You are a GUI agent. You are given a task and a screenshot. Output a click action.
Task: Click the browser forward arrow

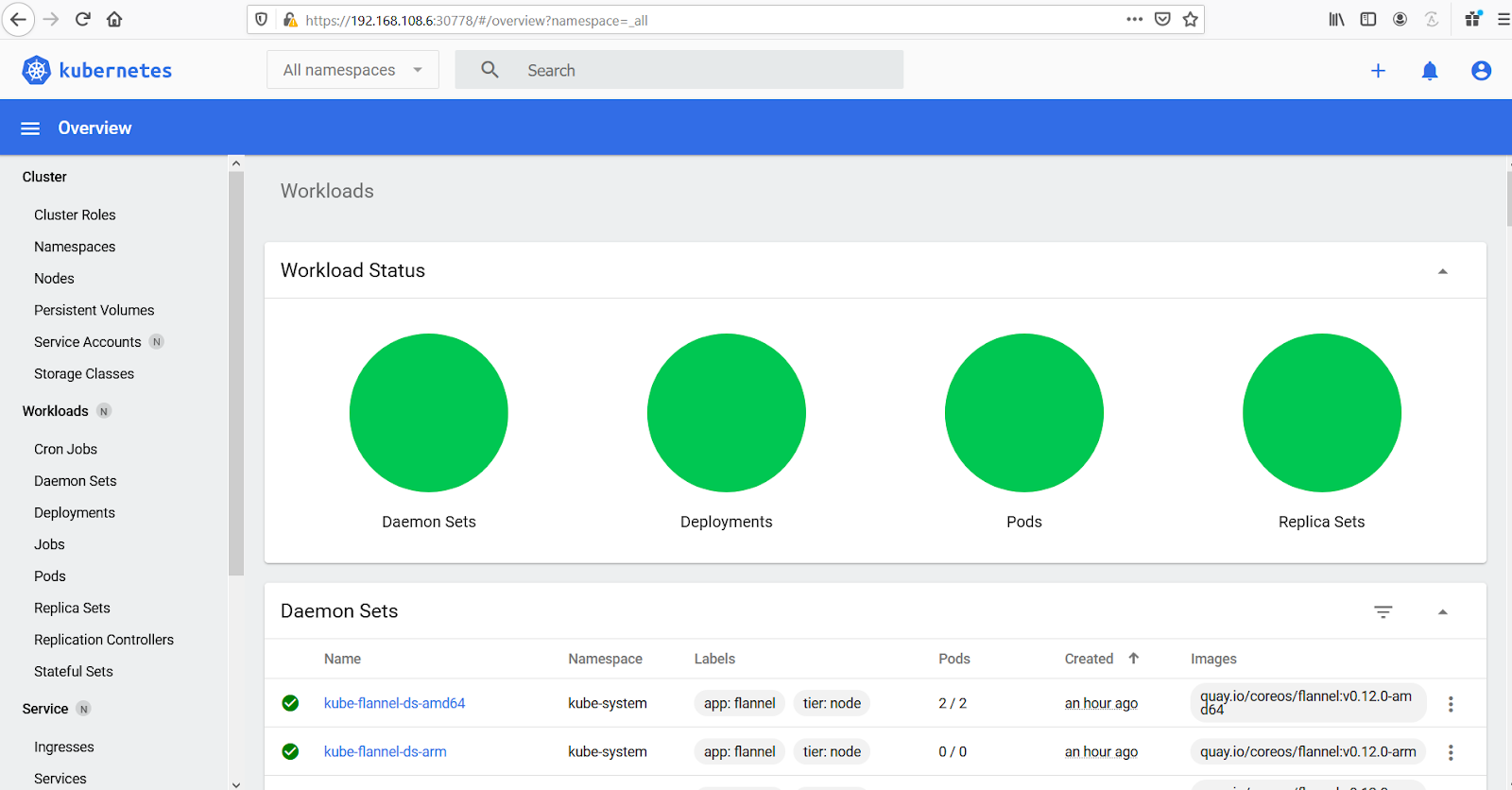click(x=51, y=19)
